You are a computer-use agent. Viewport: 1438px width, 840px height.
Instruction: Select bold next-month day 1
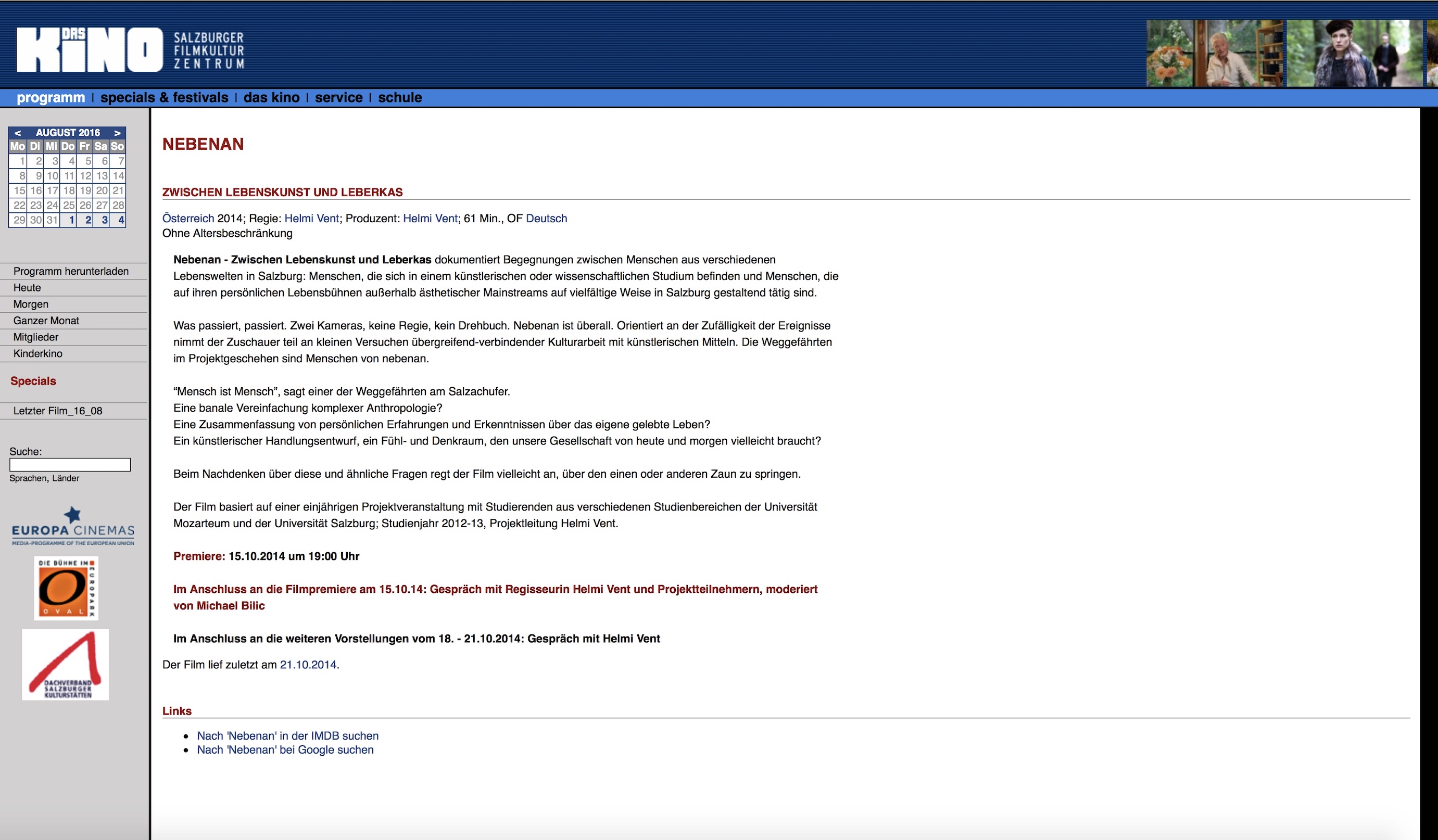click(x=69, y=220)
